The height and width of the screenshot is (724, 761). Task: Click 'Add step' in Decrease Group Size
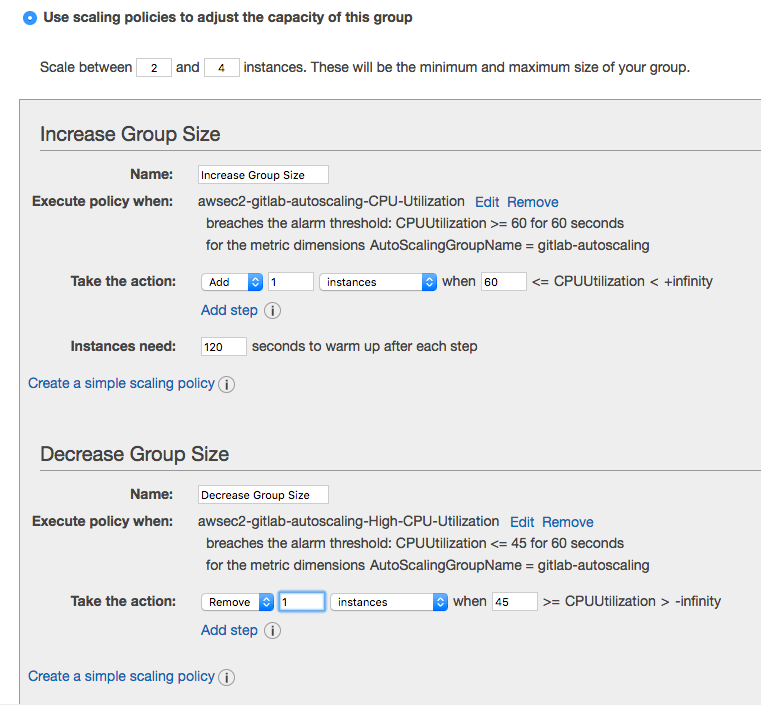[x=229, y=630]
